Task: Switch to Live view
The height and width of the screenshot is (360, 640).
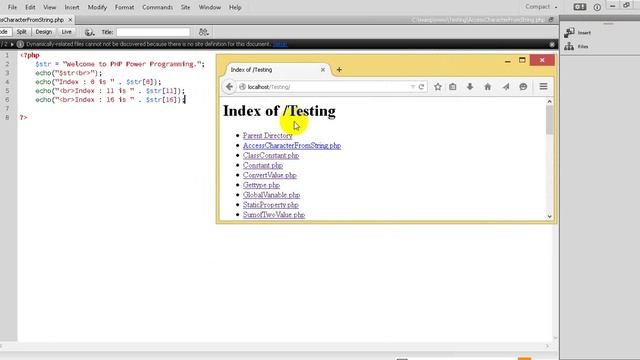Action: point(67,32)
